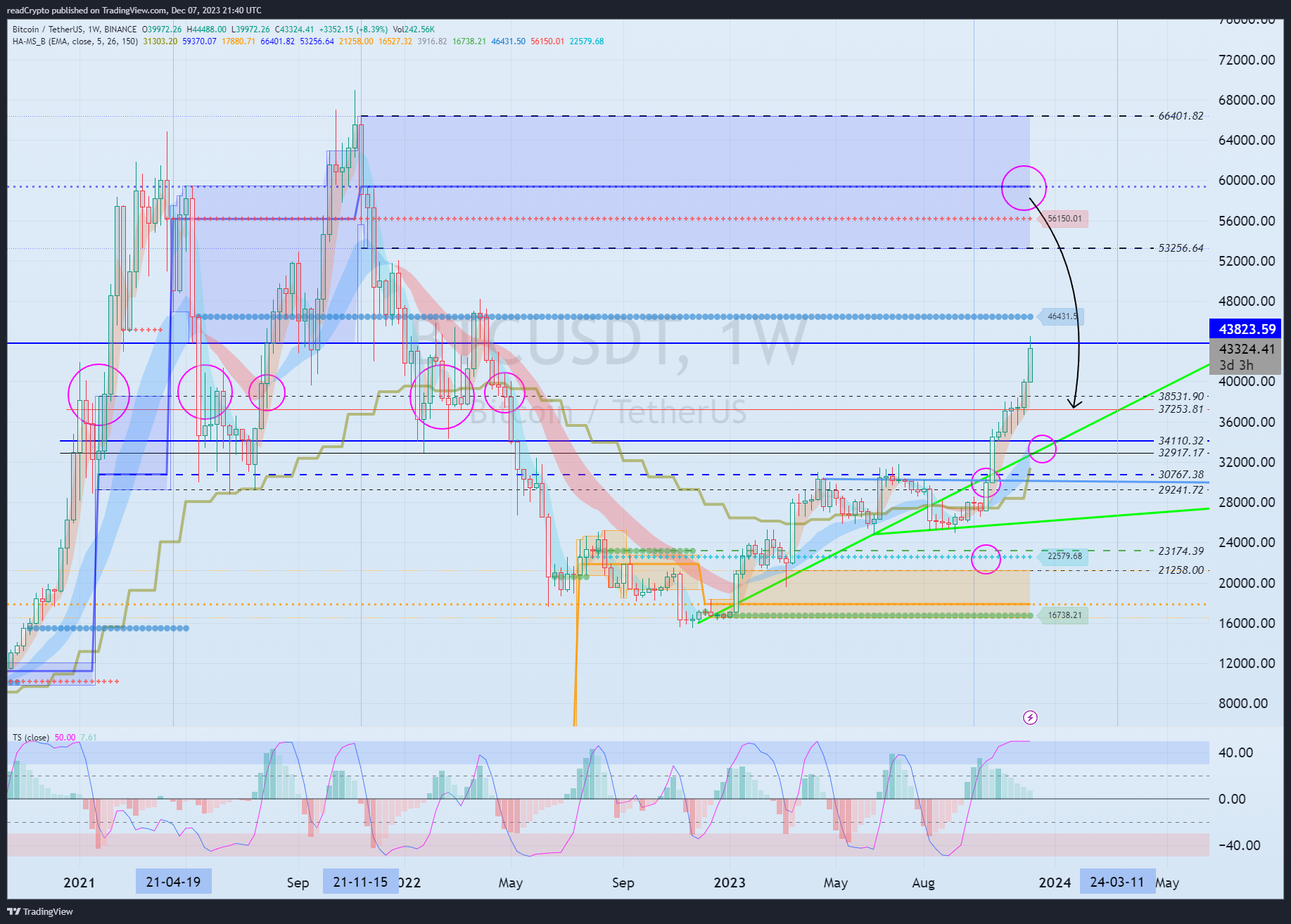Image resolution: width=1291 pixels, height=924 pixels.
Task: Click the 37253.81 red level label
Action: [x=1181, y=409]
